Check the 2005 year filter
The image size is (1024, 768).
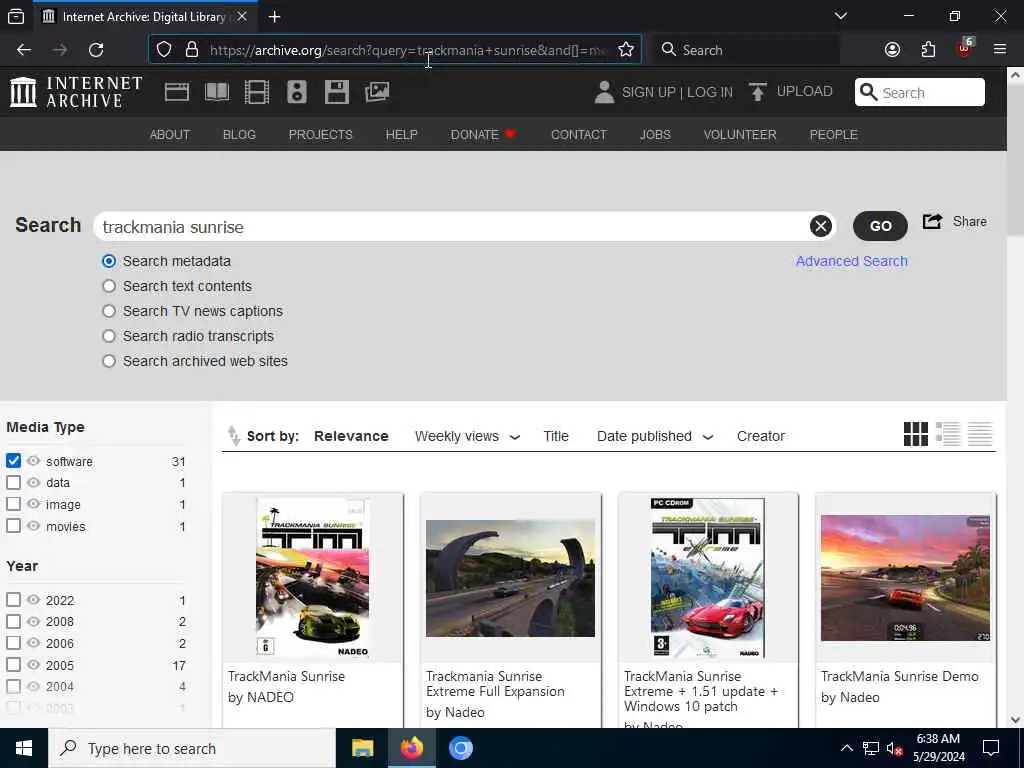pyautogui.click(x=13, y=665)
